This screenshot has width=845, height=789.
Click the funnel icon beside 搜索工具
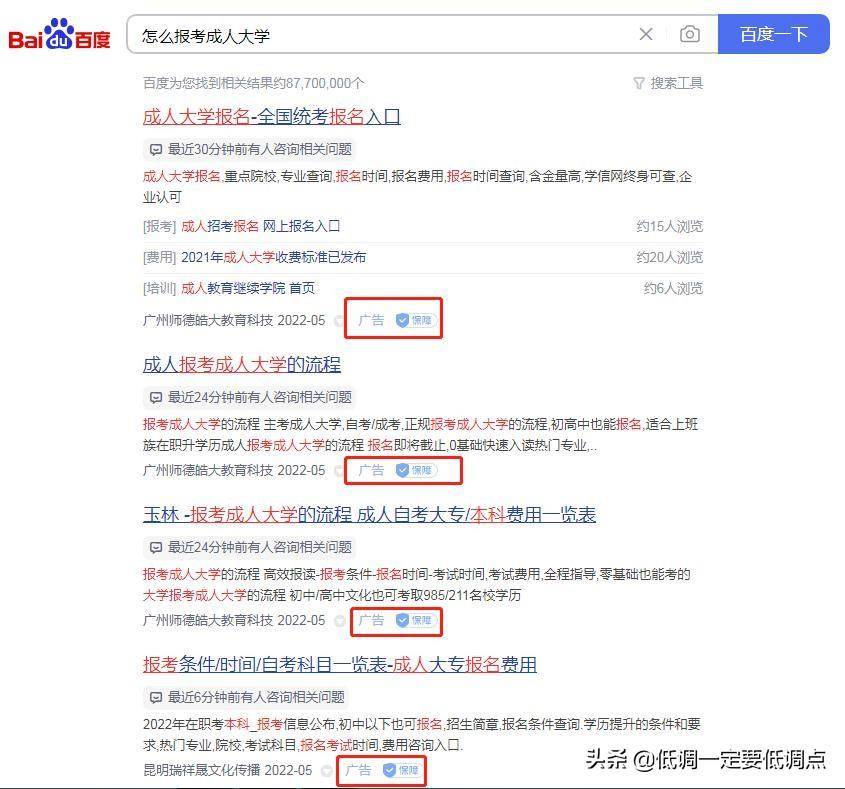[639, 84]
